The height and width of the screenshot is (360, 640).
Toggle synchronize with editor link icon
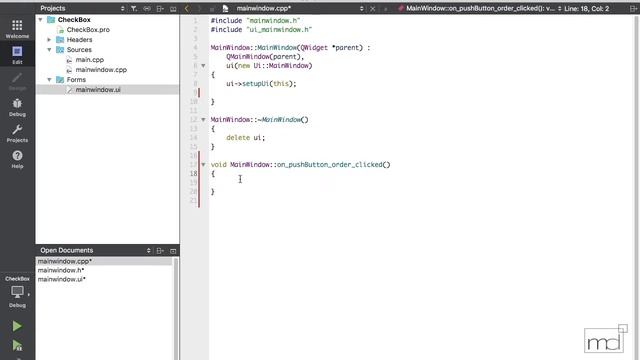[x=147, y=8]
